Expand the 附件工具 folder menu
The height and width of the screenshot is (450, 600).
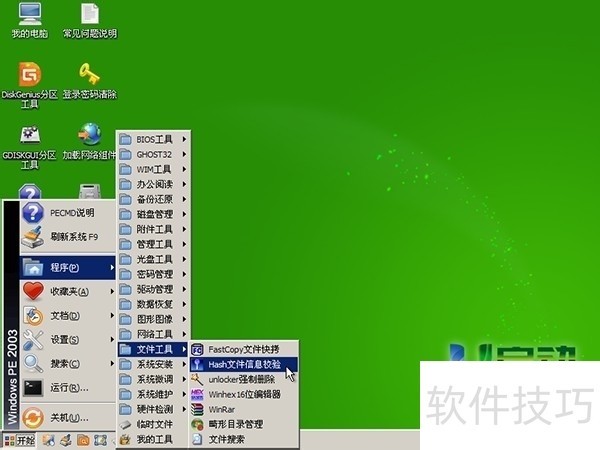pos(153,229)
